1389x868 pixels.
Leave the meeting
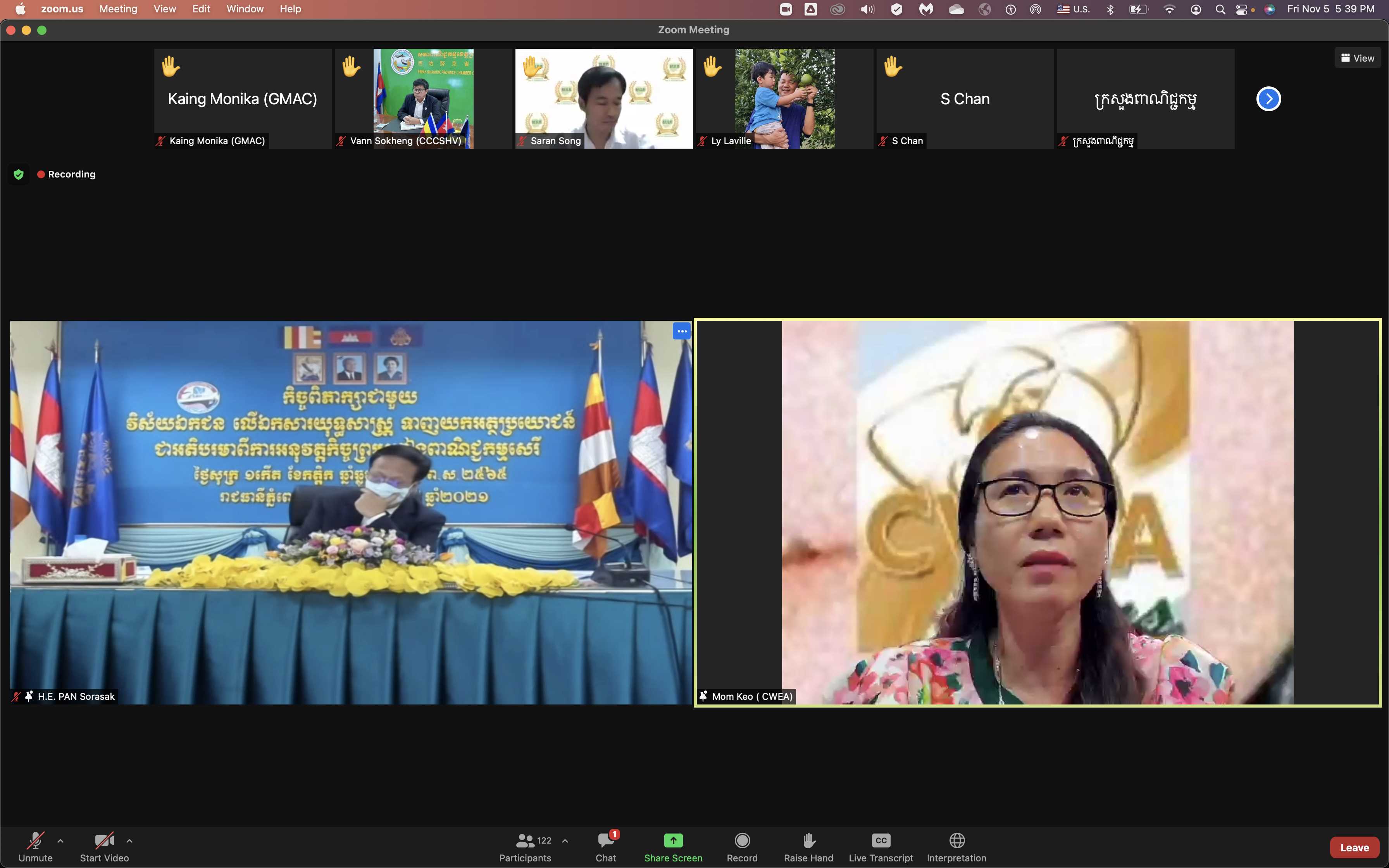click(x=1354, y=847)
